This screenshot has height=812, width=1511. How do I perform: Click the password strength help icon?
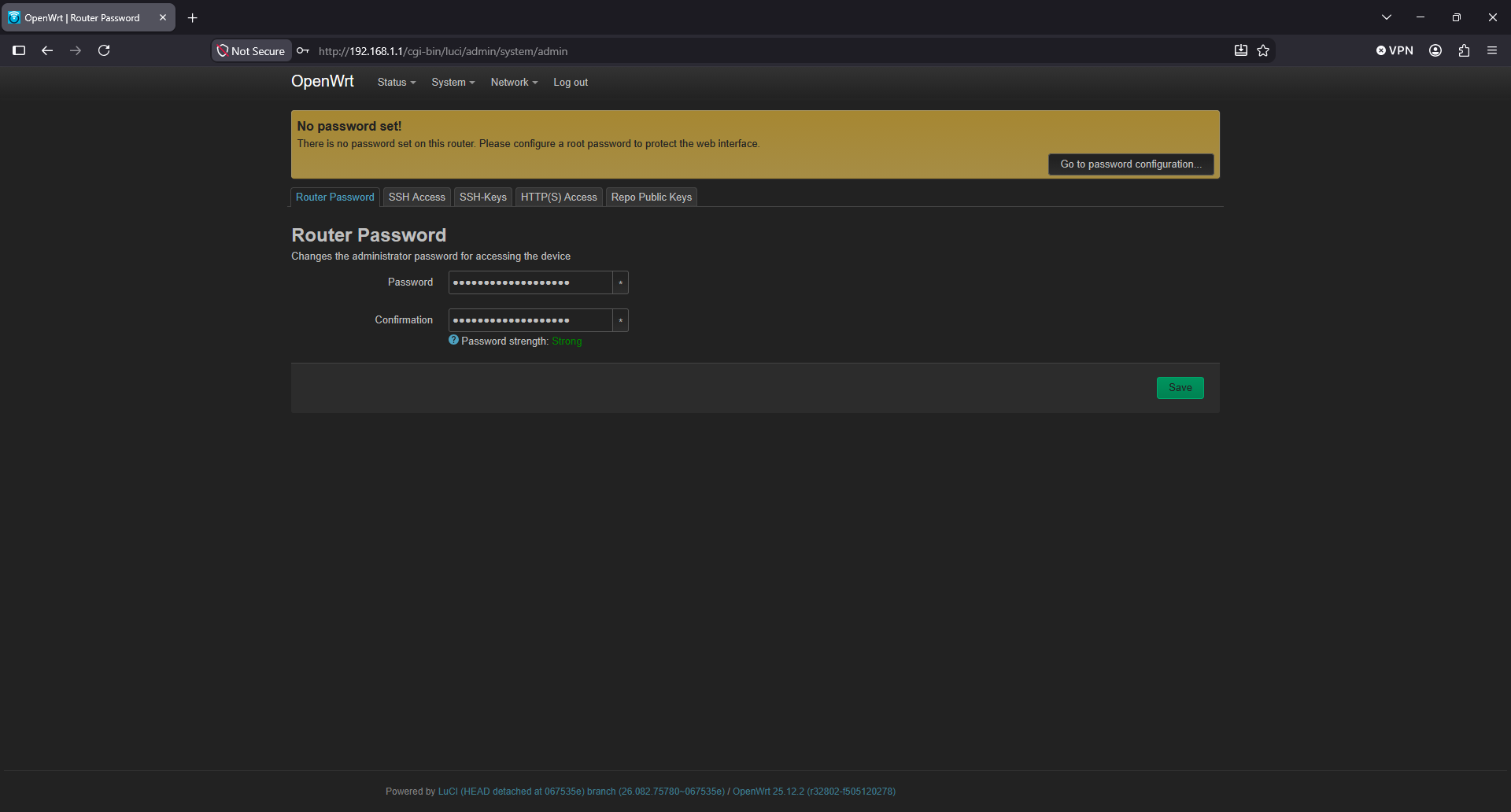click(x=453, y=340)
